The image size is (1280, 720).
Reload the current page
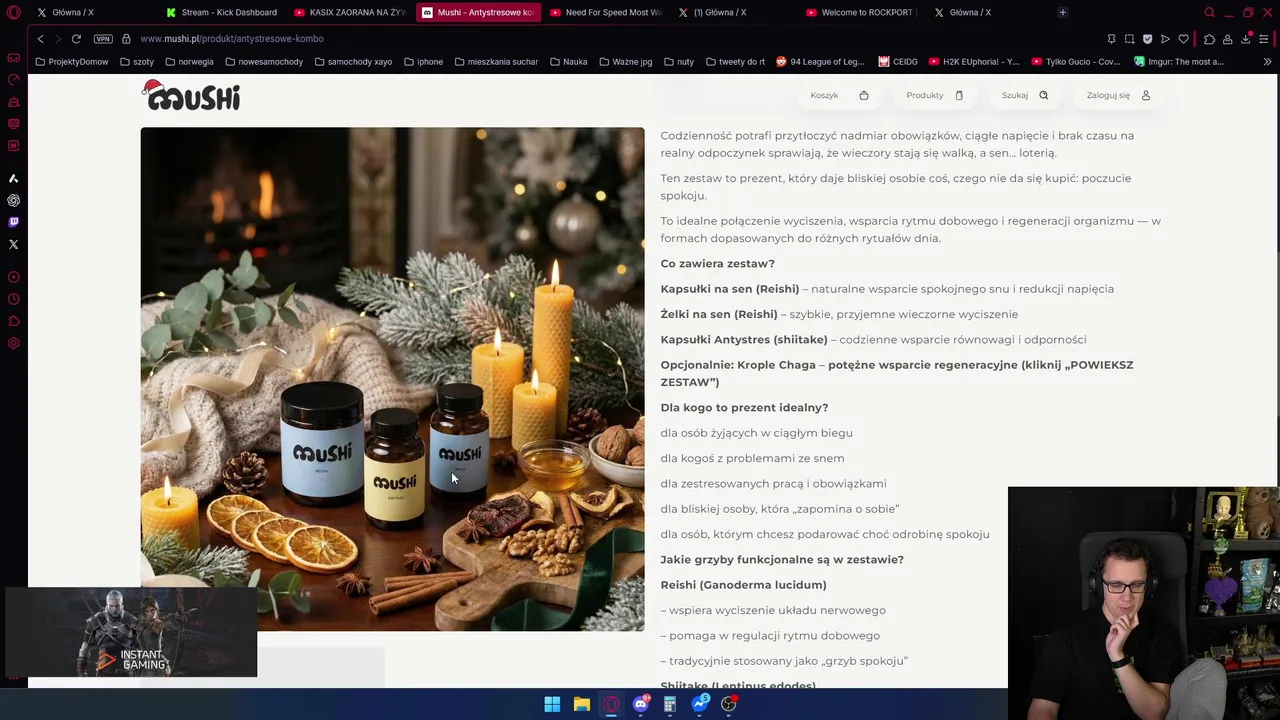76,38
